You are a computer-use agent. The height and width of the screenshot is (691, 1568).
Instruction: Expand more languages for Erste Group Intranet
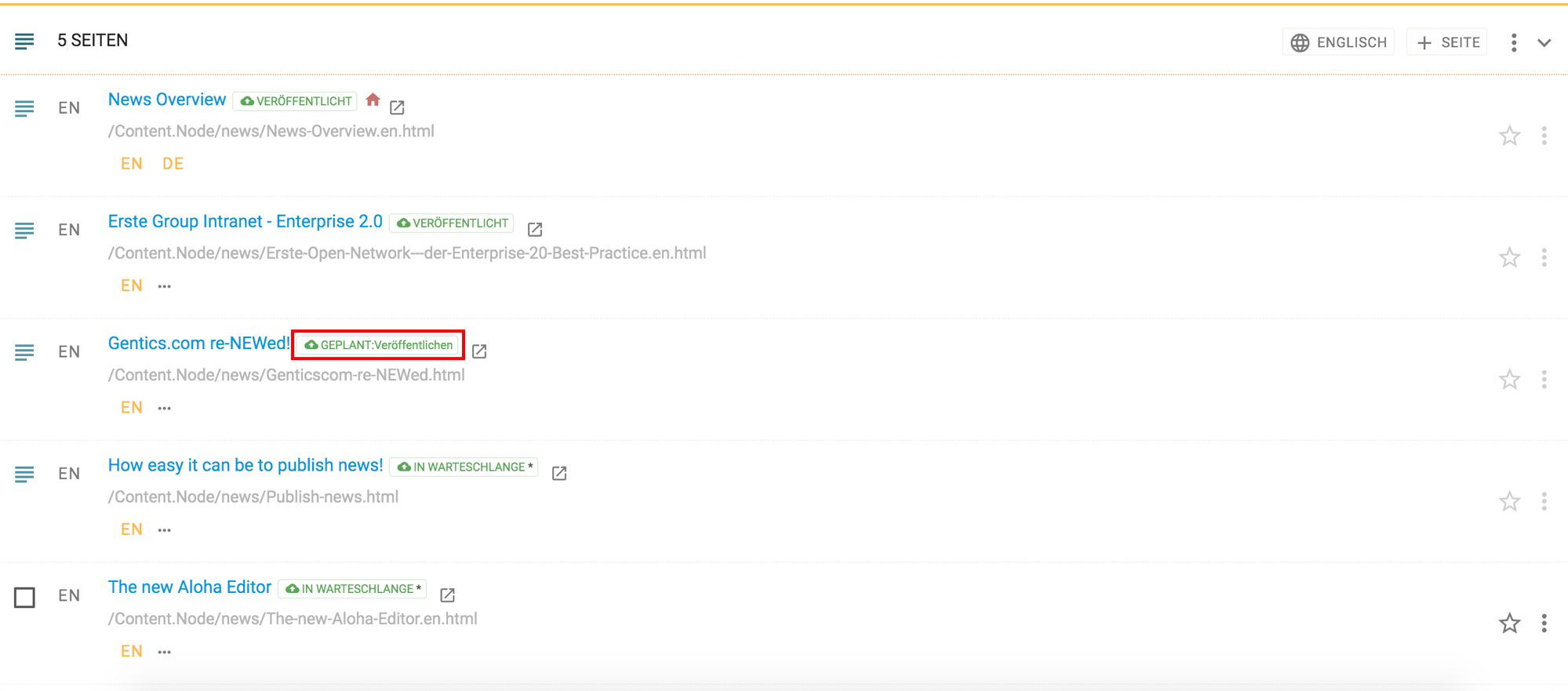coord(164,286)
